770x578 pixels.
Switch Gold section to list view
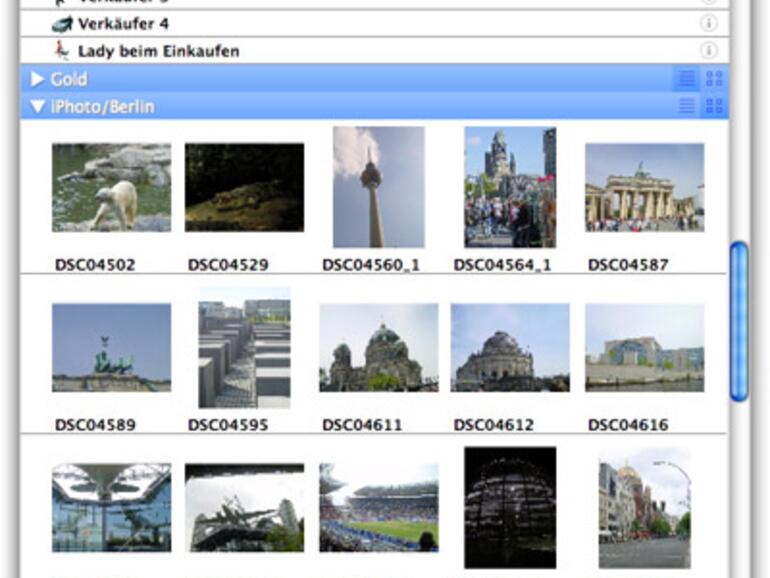point(687,79)
